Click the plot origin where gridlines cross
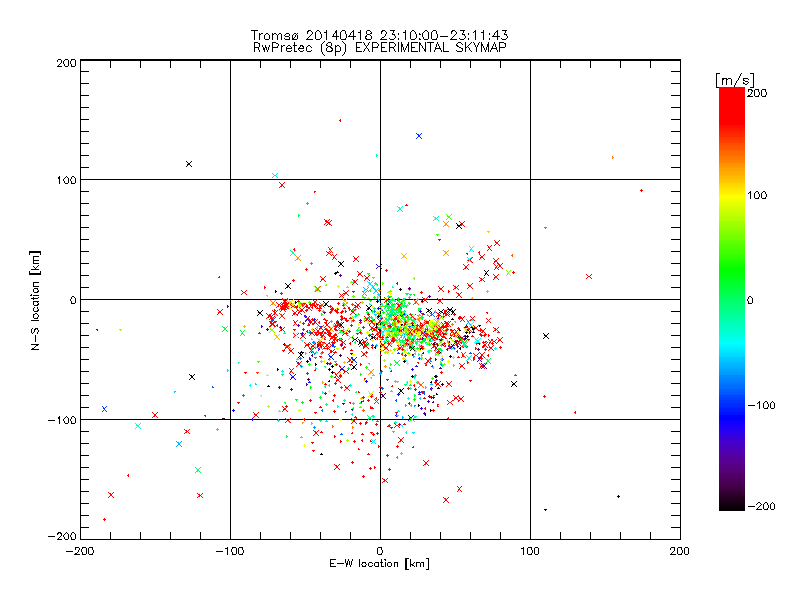This screenshot has height=600, width=800. coord(380,299)
